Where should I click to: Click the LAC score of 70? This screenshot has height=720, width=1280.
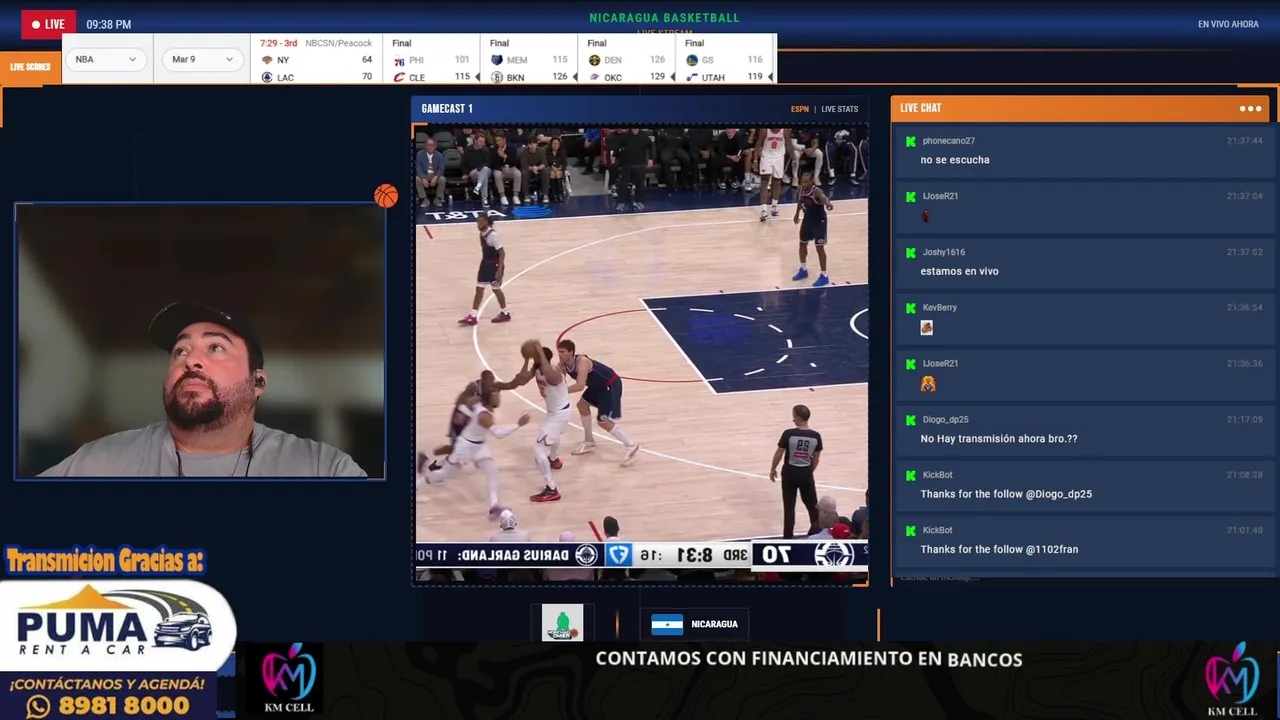pyautogui.click(x=367, y=77)
